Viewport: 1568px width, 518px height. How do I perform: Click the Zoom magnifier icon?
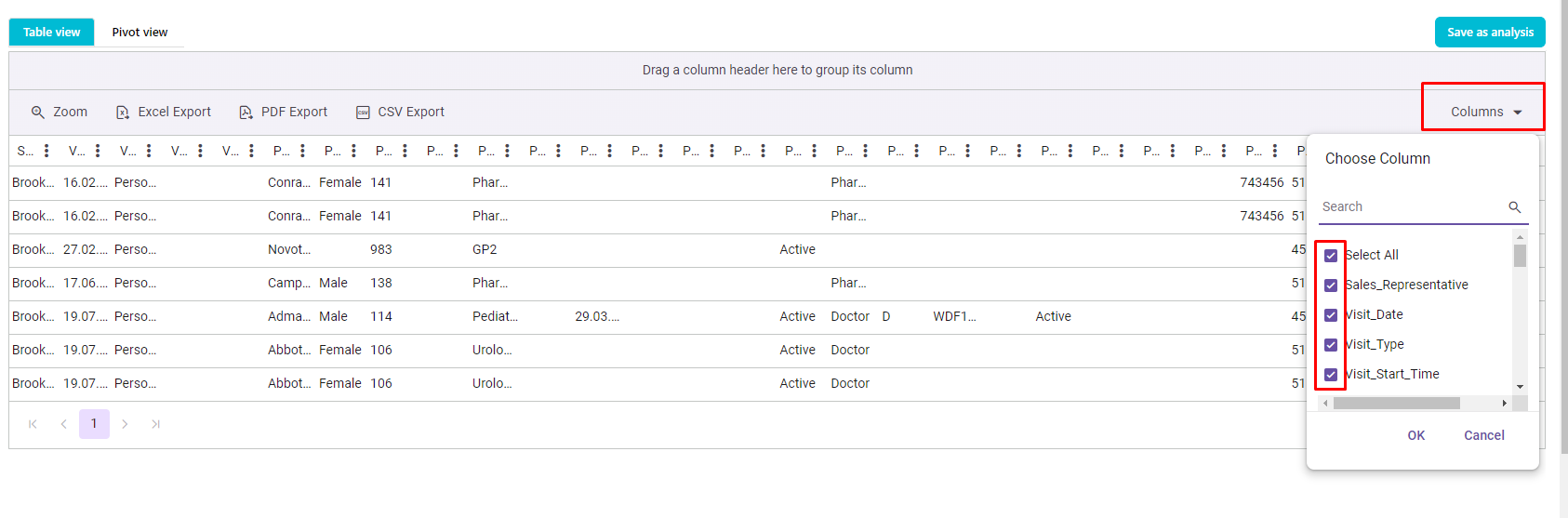click(x=38, y=113)
